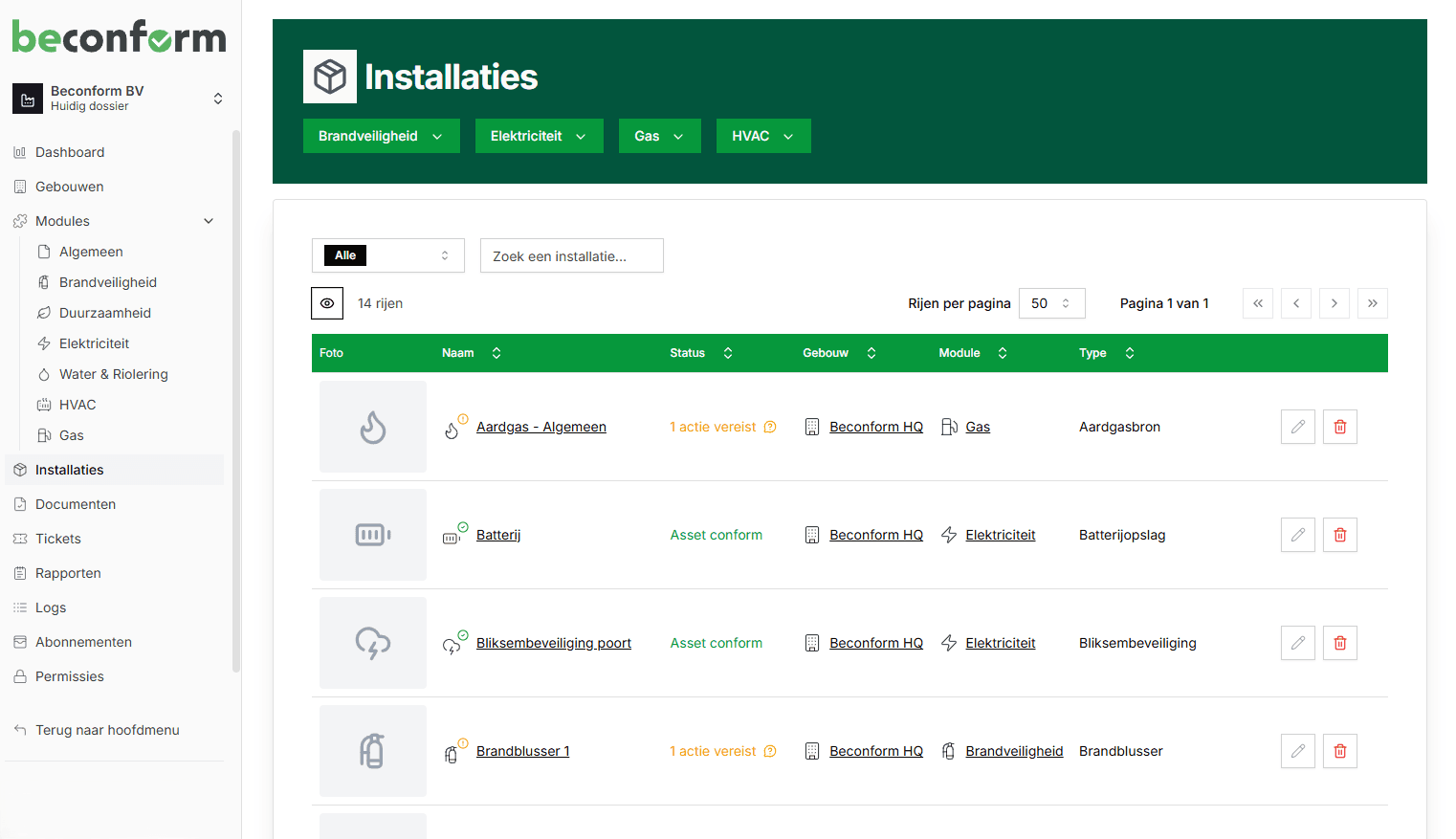Click the Installaties box icon in the sidebar
1456x839 pixels.
click(18, 469)
